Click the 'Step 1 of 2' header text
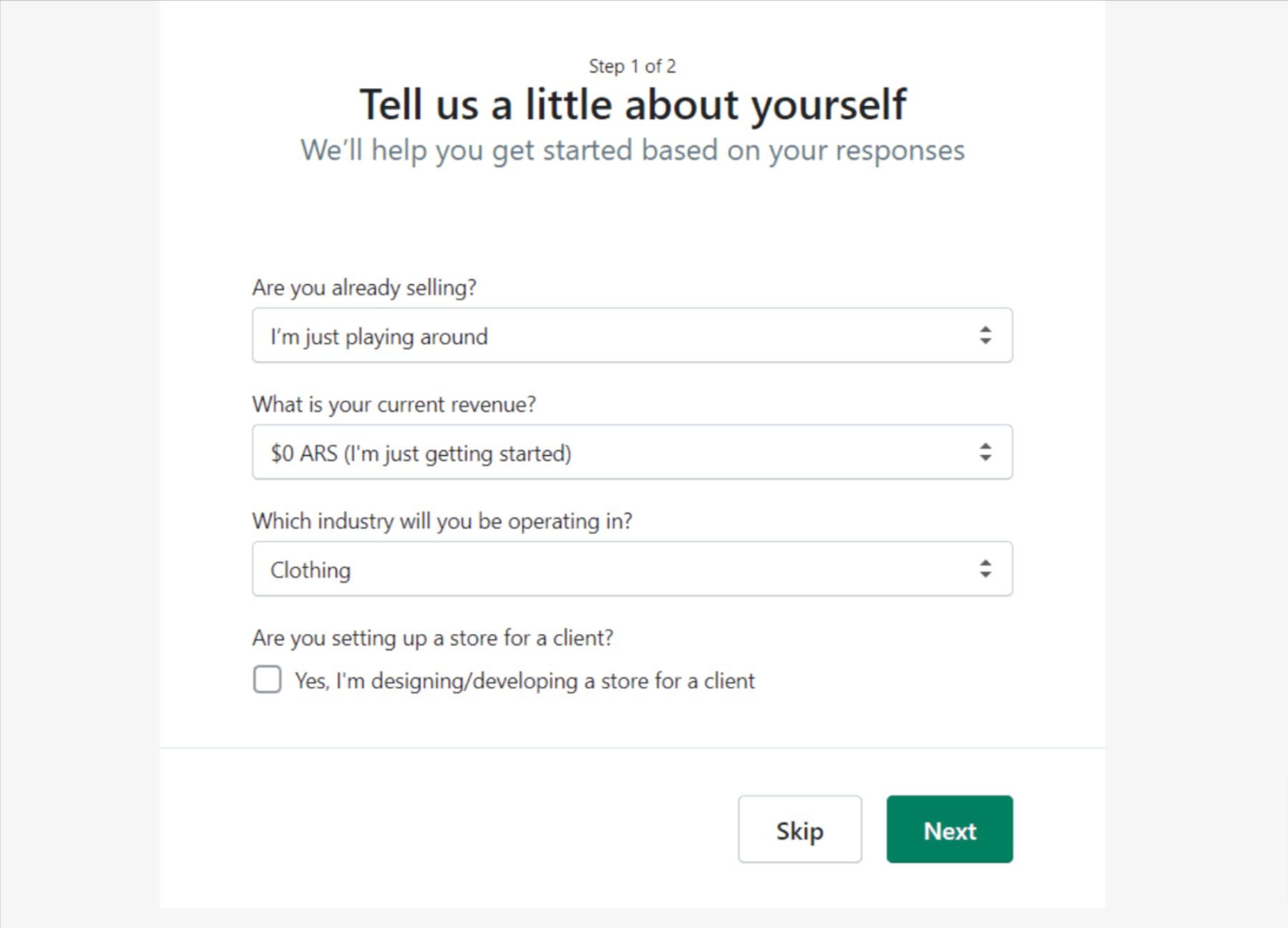 coord(633,66)
